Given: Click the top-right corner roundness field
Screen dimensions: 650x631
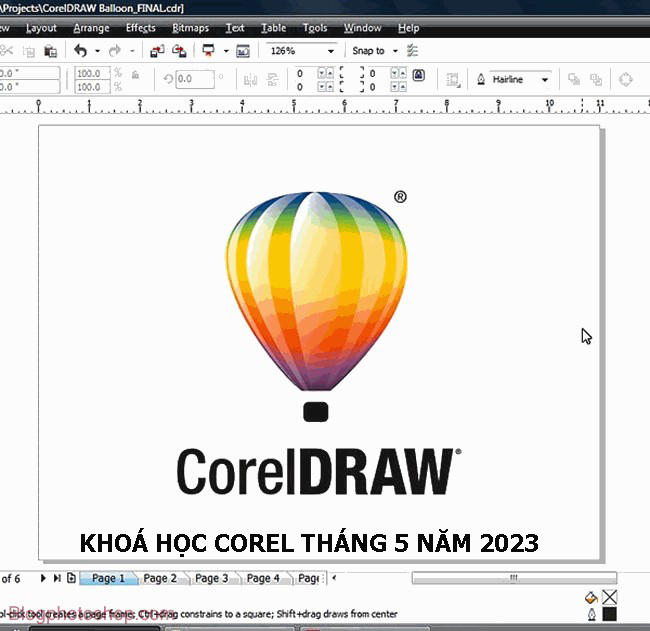Looking at the screenshot, I should click(x=378, y=73).
